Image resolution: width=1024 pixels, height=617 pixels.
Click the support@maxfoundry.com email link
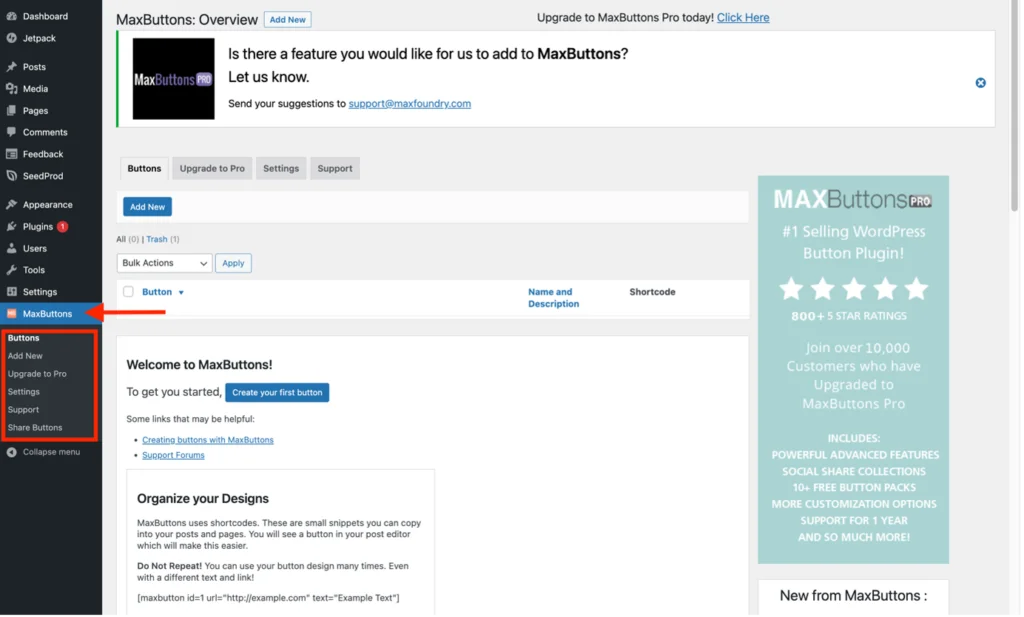click(x=411, y=104)
